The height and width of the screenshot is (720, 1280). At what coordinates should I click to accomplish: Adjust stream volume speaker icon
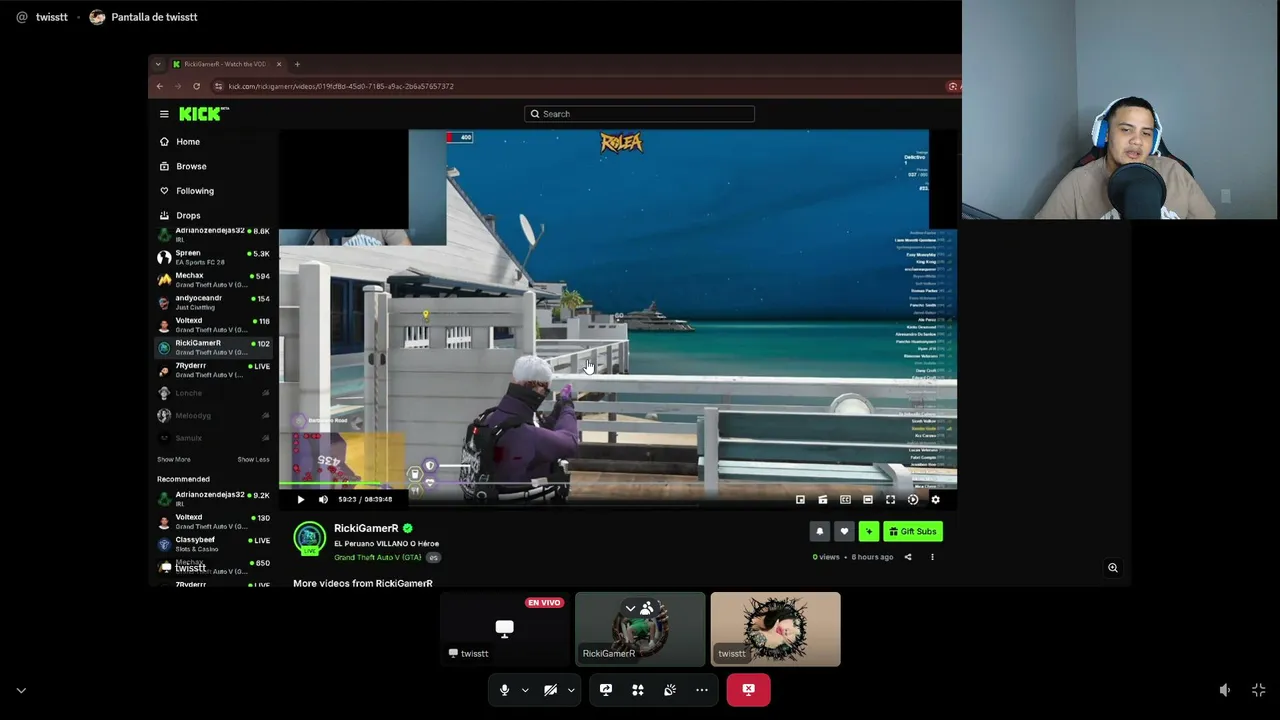tap(1225, 690)
